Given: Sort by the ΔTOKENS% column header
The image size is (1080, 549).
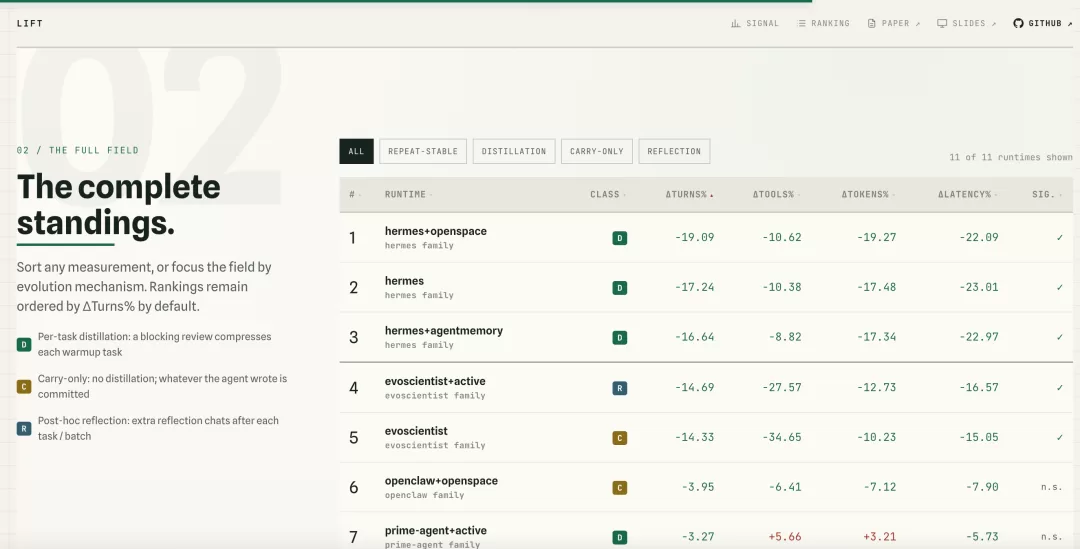Looking at the screenshot, I should pyautogui.click(x=869, y=195).
